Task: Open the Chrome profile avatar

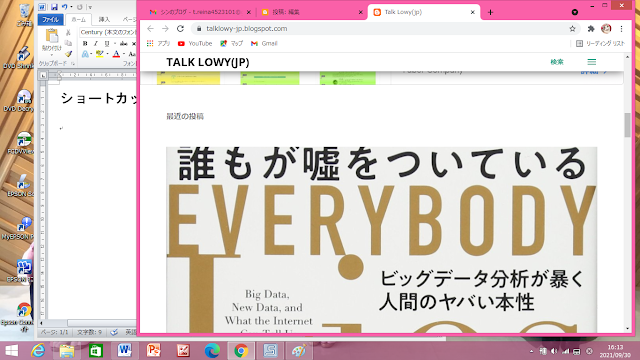Action: point(606,29)
